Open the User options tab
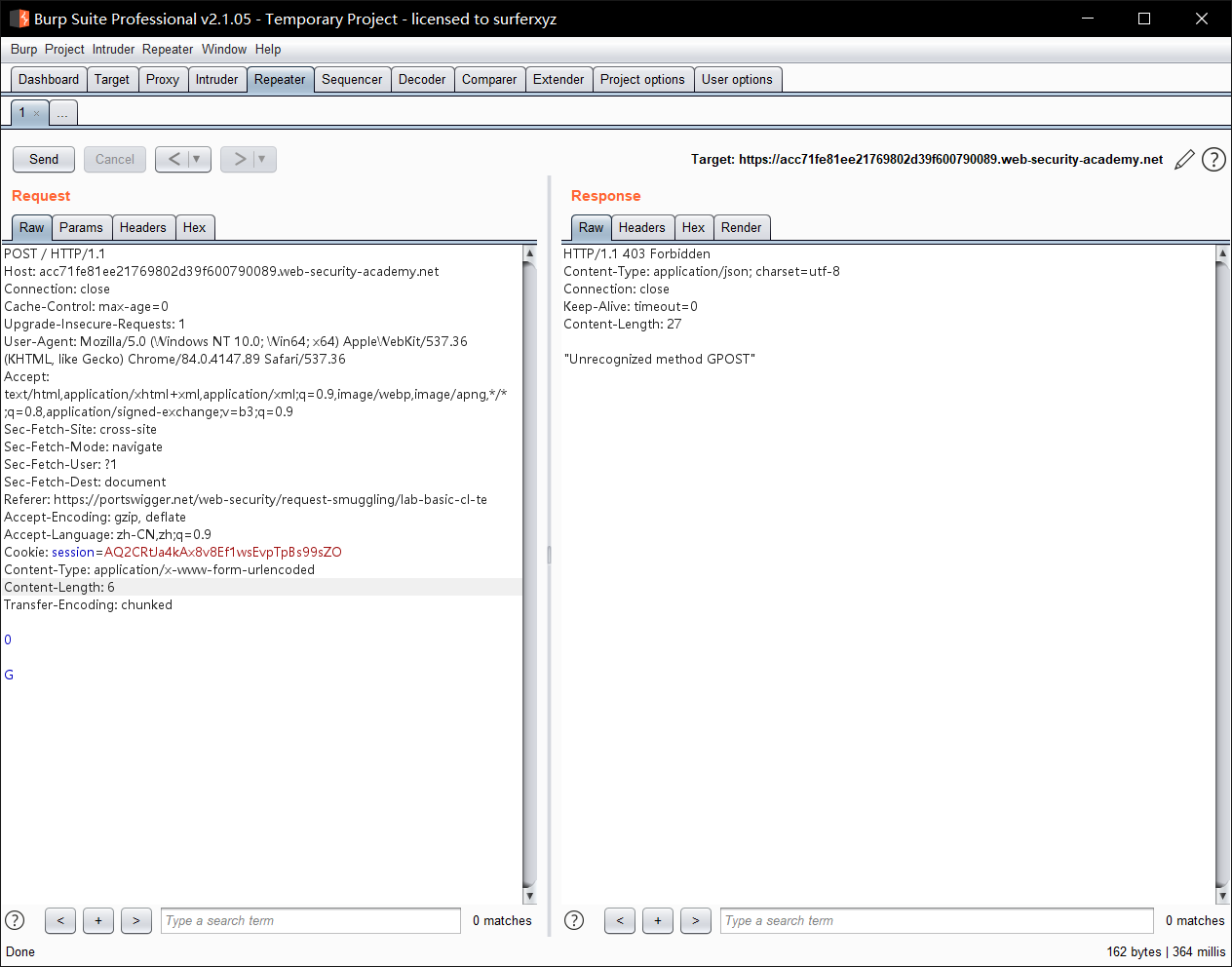Image resolution: width=1232 pixels, height=967 pixels. [x=737, y=80]
